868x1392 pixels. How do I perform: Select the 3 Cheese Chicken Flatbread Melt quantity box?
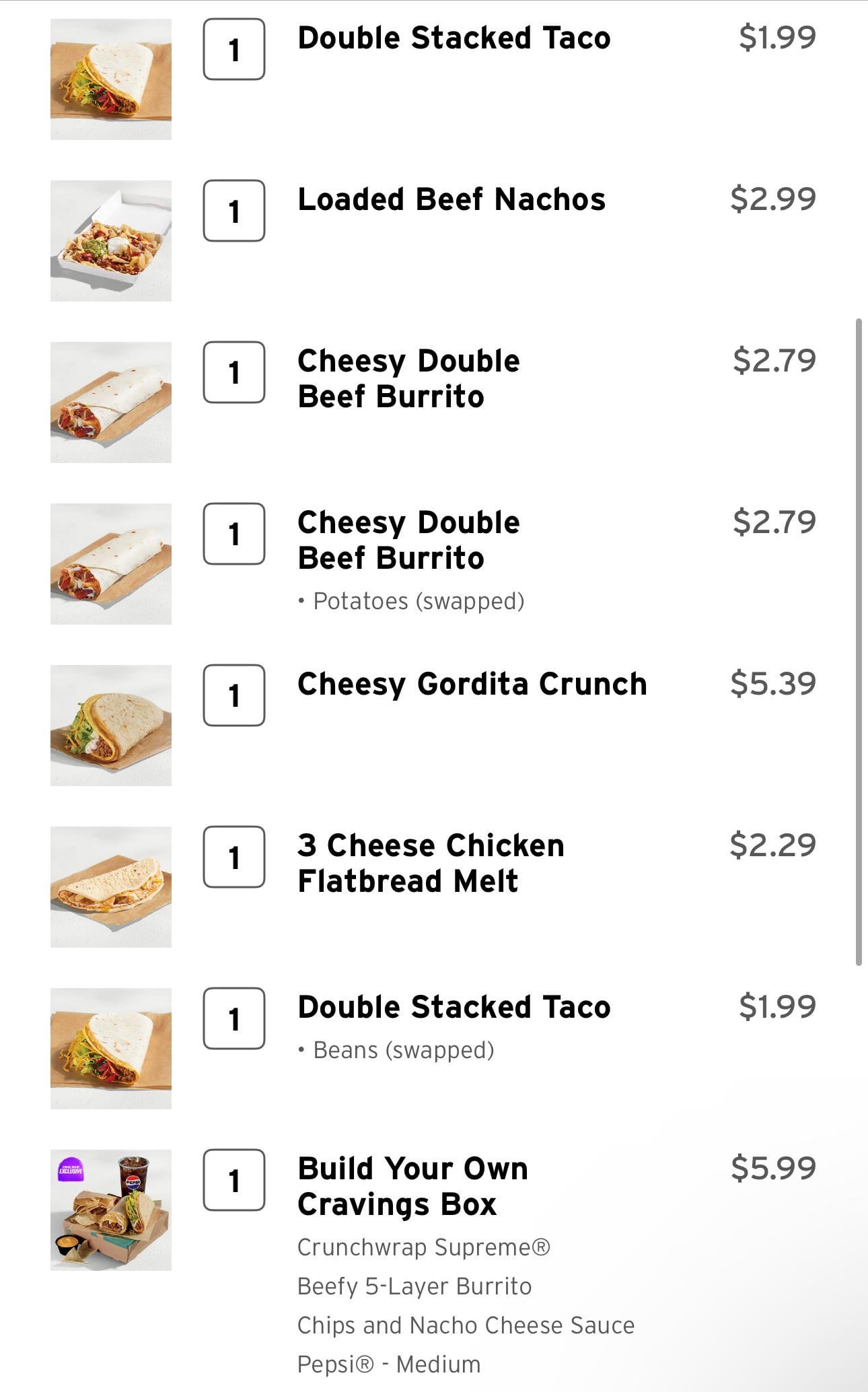click(x=233, y=857)
